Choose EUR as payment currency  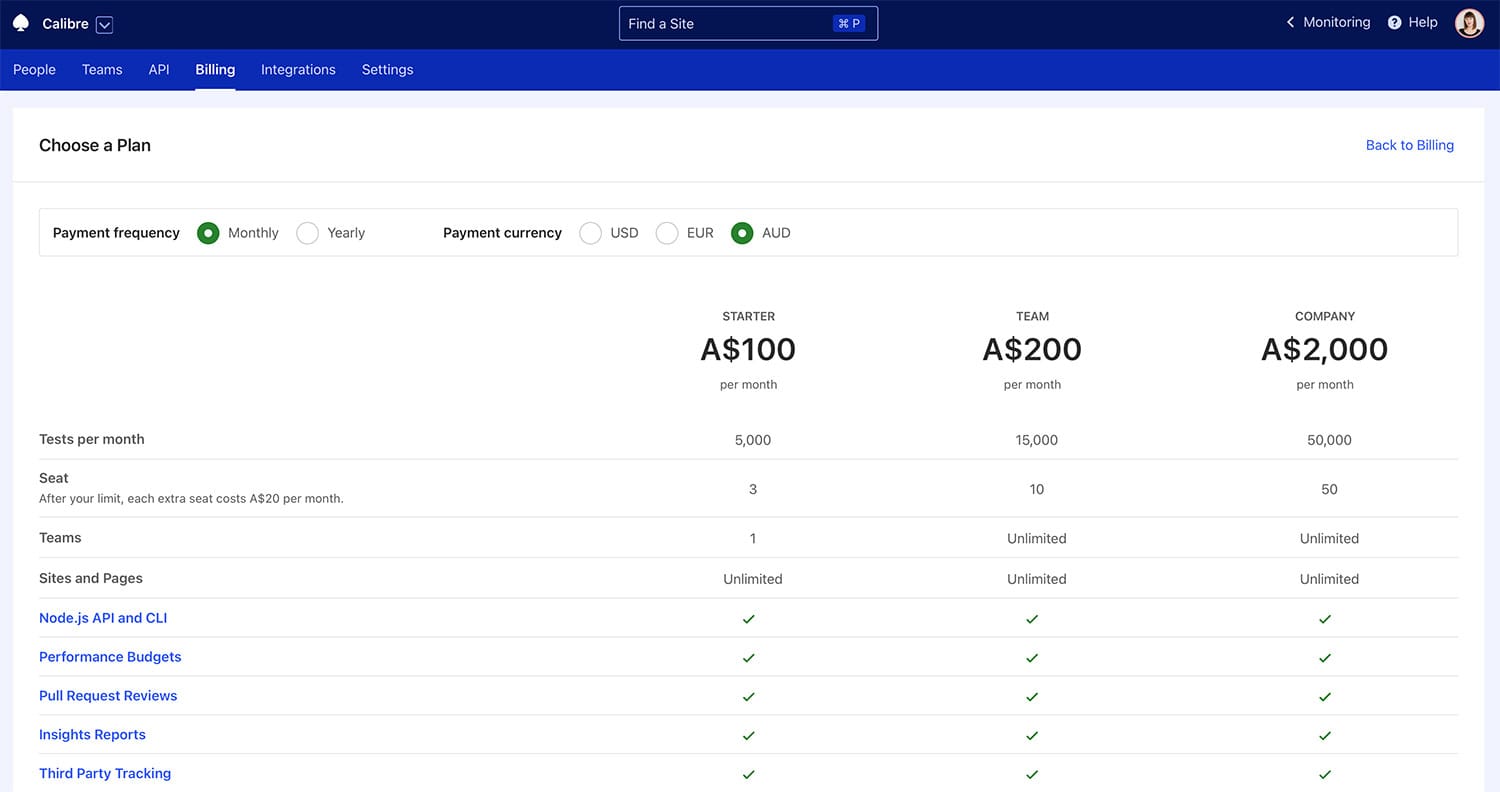(x=667, y=233)
